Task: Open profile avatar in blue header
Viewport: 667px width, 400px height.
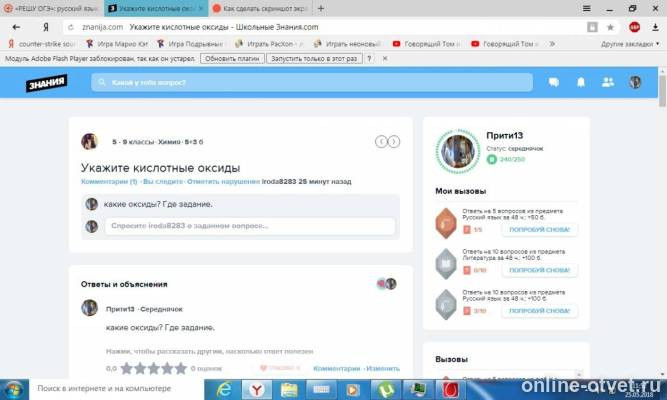Action: coord(635,82)
